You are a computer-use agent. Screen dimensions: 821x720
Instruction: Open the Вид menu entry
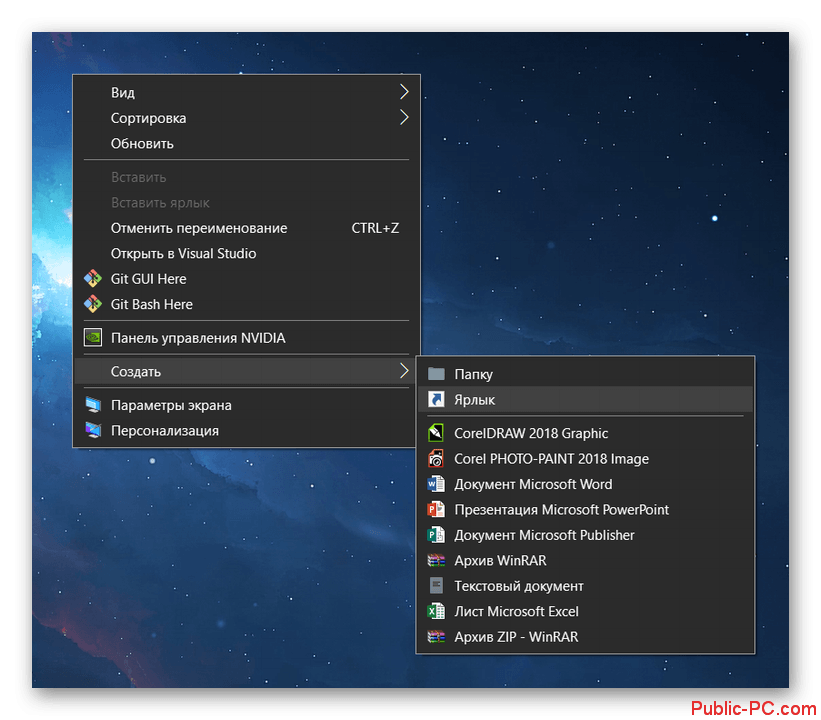pos(246,92)
